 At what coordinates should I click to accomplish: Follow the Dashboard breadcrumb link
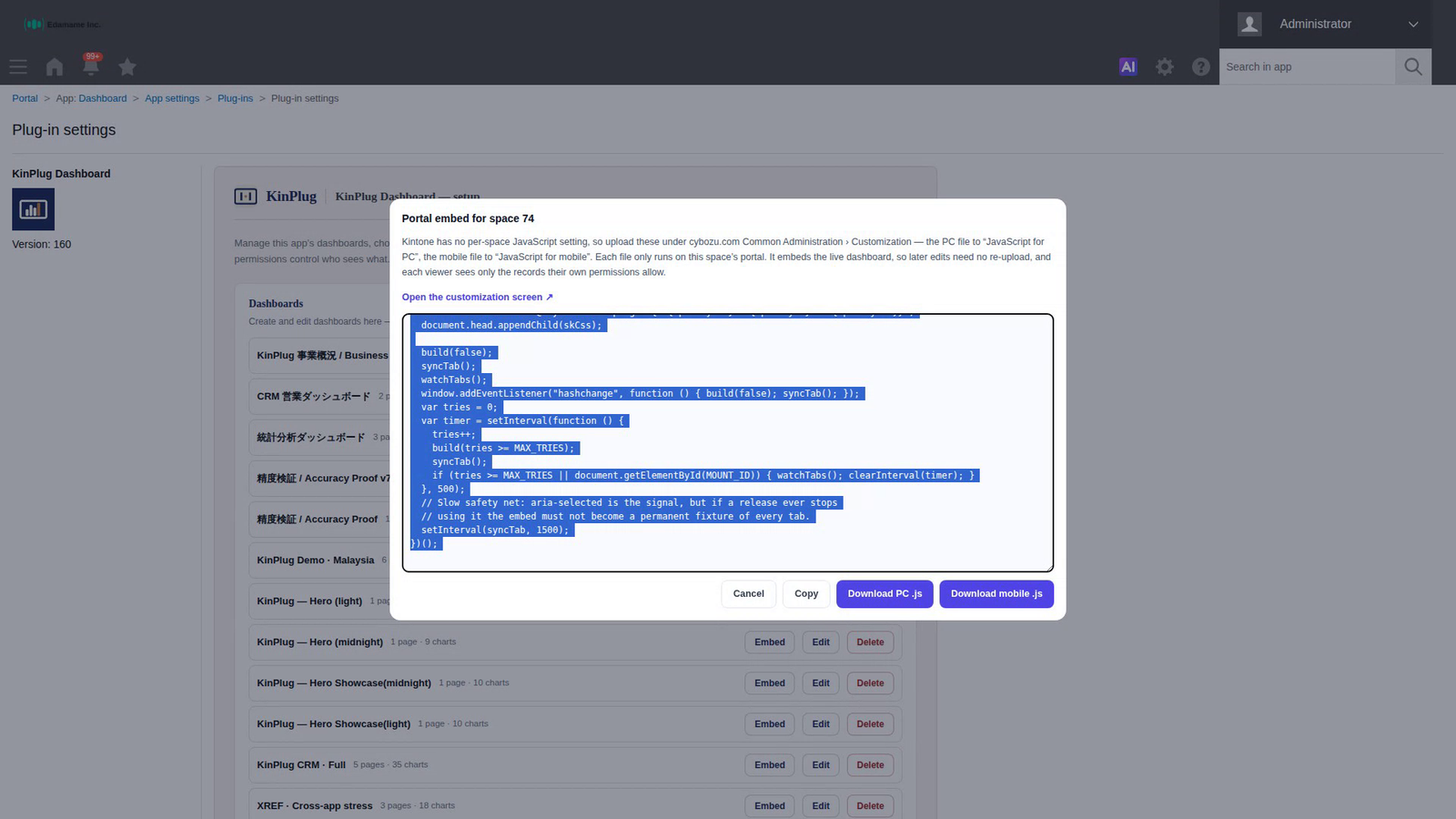[x=103, y=98]
